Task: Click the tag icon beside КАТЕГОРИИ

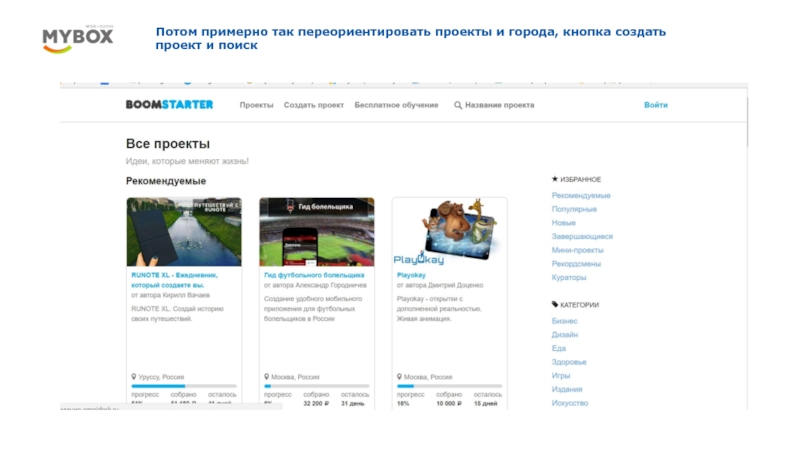Action: point(555,305)
